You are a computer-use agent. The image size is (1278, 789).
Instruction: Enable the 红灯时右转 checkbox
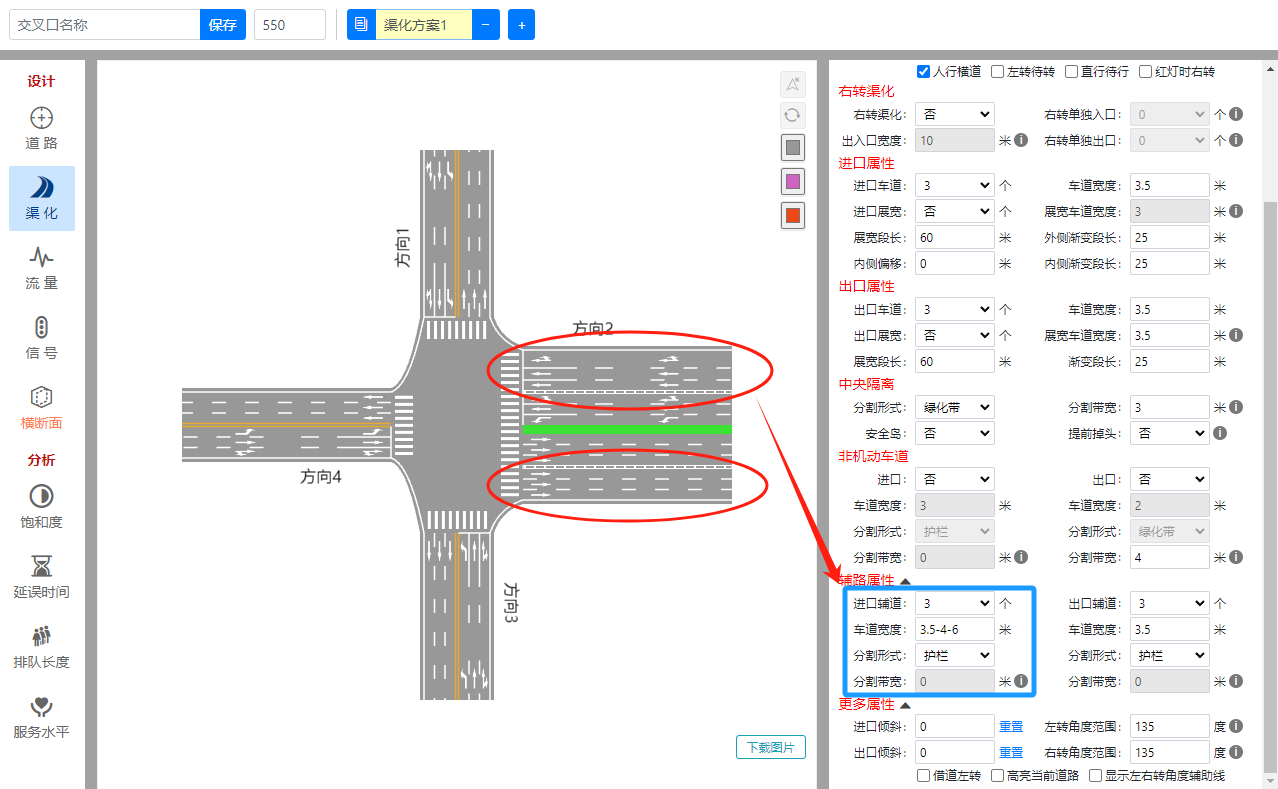[1146, 72]
